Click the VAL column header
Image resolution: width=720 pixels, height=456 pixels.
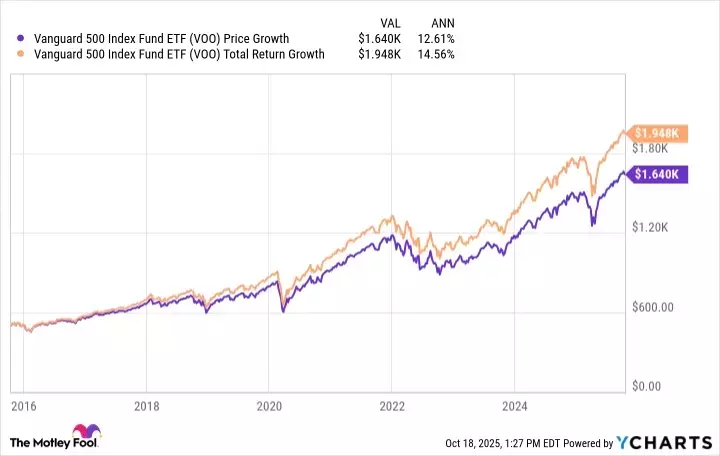click(x=393, y=22)
